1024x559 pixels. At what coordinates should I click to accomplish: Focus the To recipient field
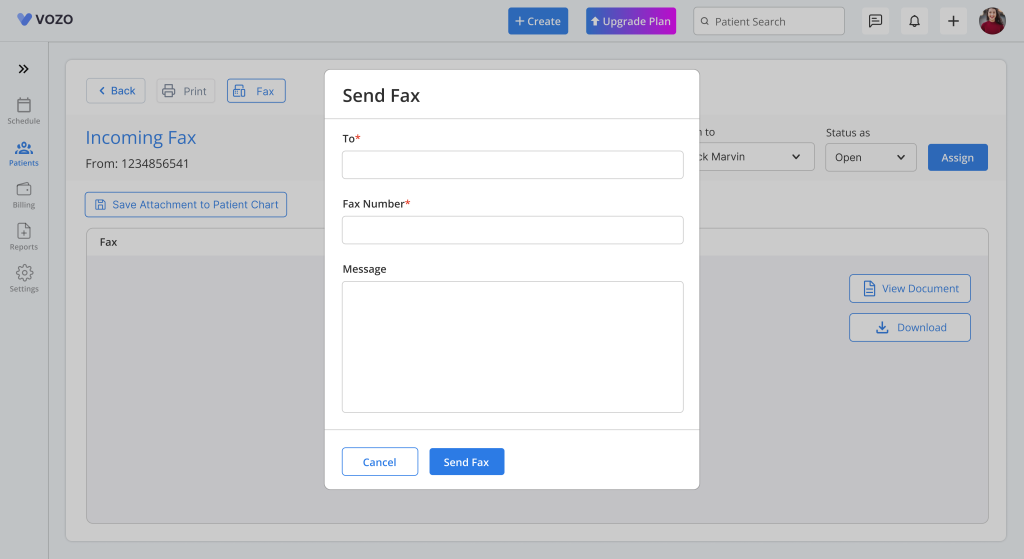[512, 165]
